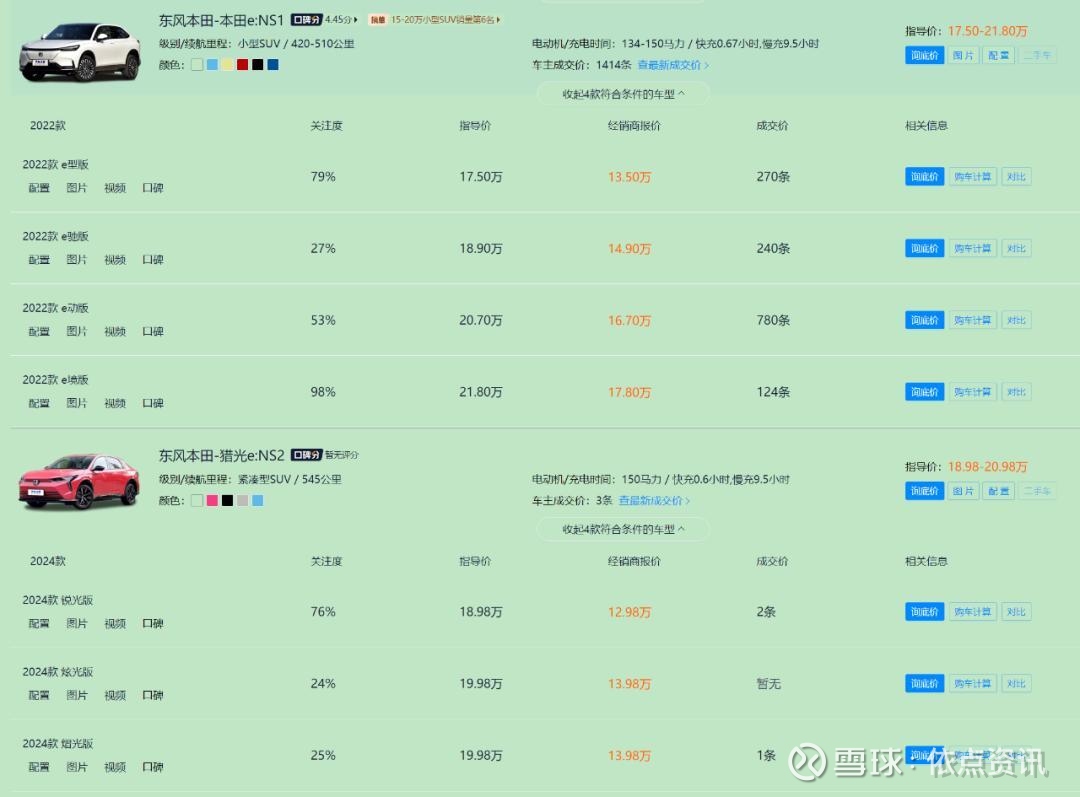This screenshot has height=797, width=1080.
Task: Open 图片 link under 2024款 熠光版
Action: coord(76,767)
